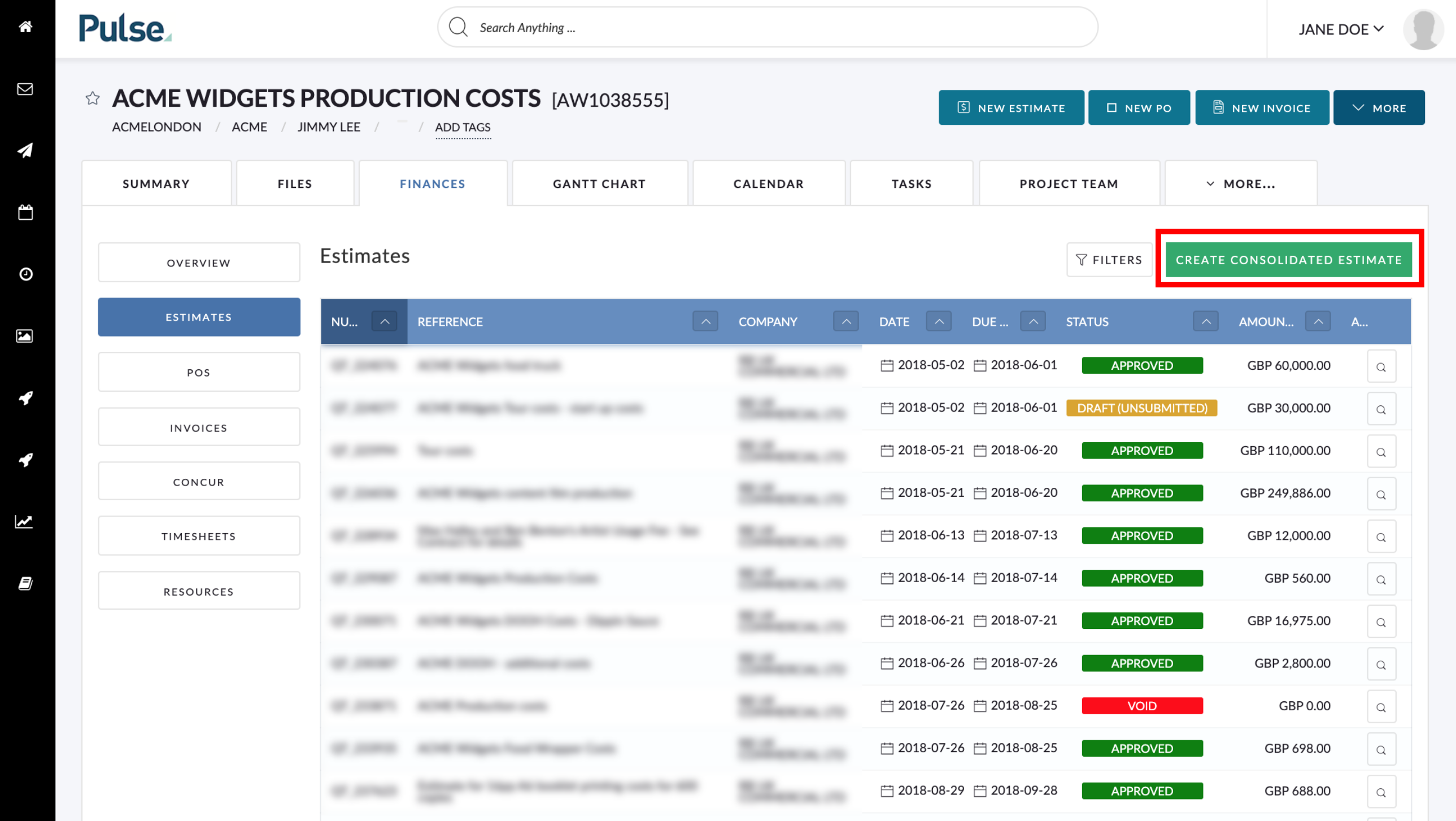Click the paper plane icon in sidebar
This screenshot has height=821, width=1456.
(x=25, y=150)
